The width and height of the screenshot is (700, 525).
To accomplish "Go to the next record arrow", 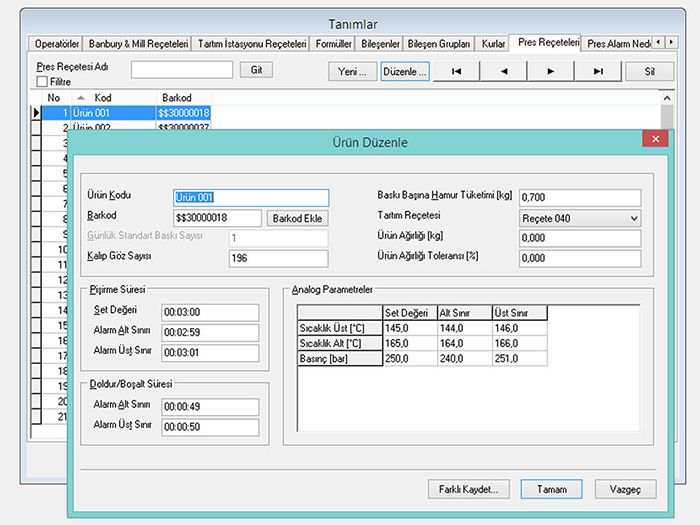I will point(551,71).
